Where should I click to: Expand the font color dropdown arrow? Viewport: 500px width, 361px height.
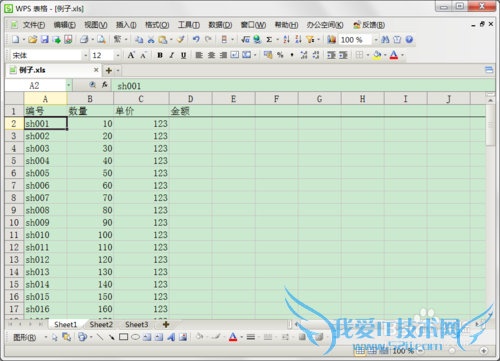402,55
